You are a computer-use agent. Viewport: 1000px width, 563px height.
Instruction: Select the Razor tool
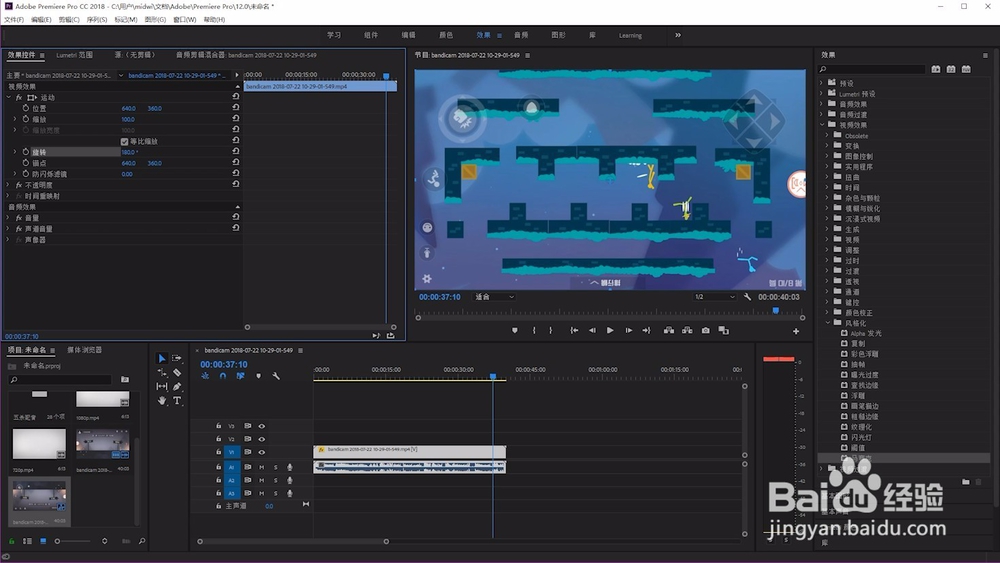(x=177, y=372)
